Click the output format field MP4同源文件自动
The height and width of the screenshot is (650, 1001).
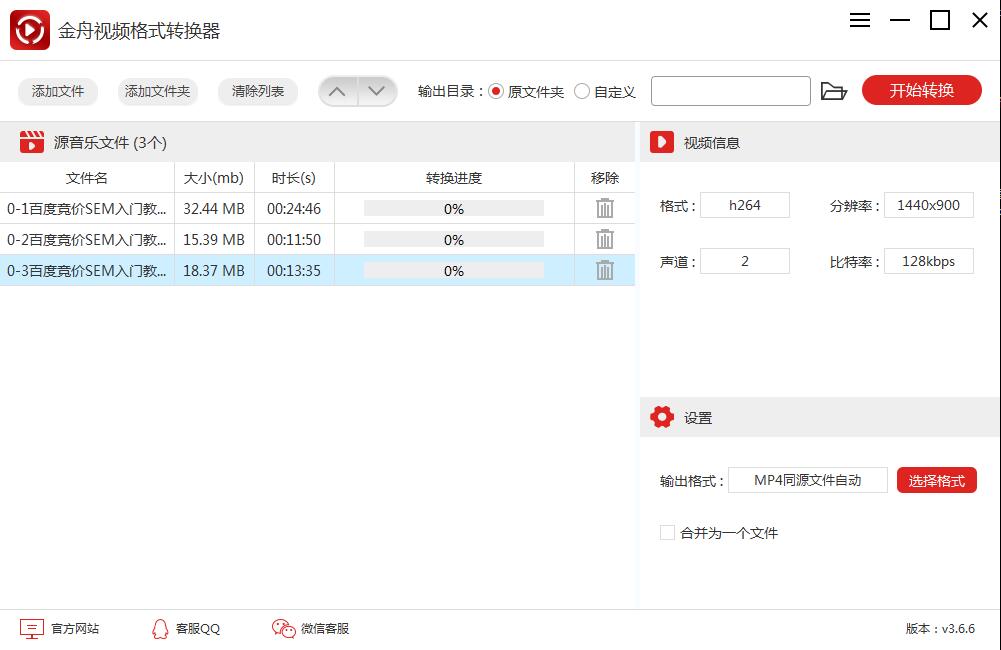pos(808,480)
